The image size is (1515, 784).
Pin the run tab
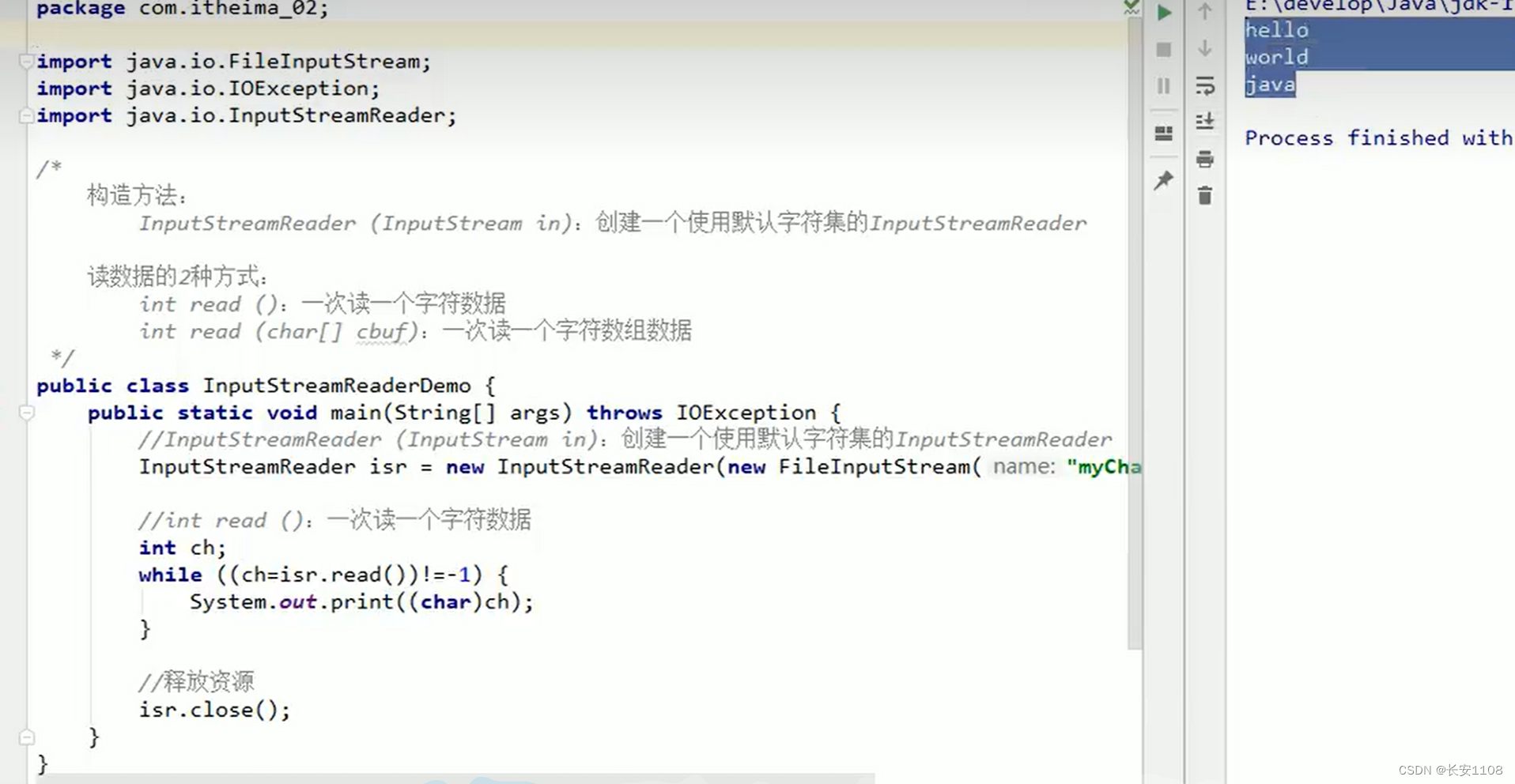point(1164,180)
